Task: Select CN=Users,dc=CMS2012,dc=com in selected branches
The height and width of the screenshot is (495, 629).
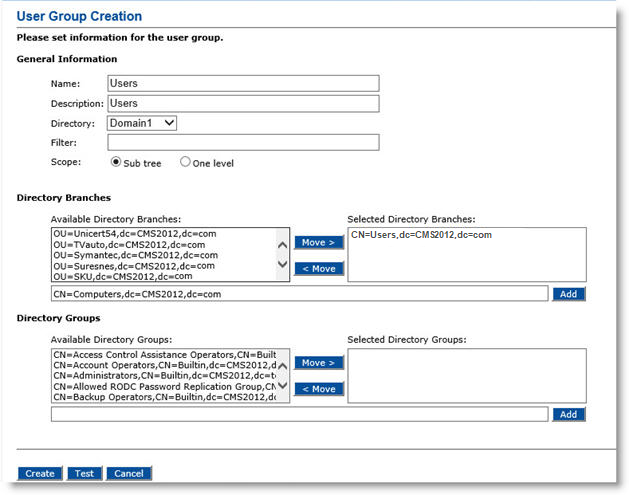Action: coord(421,235)
